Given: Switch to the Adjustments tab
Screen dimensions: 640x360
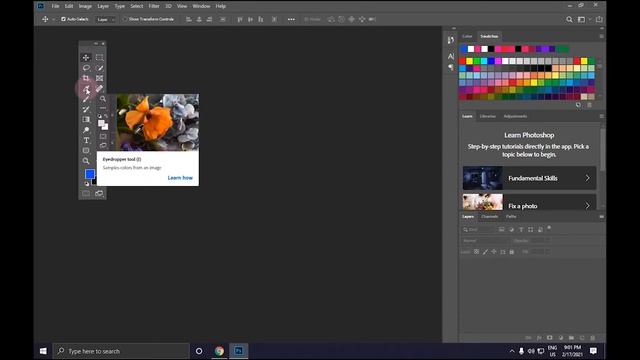Looking at the screenshot, I should pos(515,116).
